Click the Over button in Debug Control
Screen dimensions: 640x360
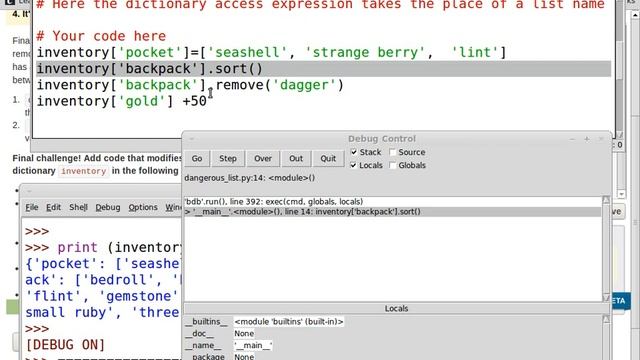[x=263, y=158]
